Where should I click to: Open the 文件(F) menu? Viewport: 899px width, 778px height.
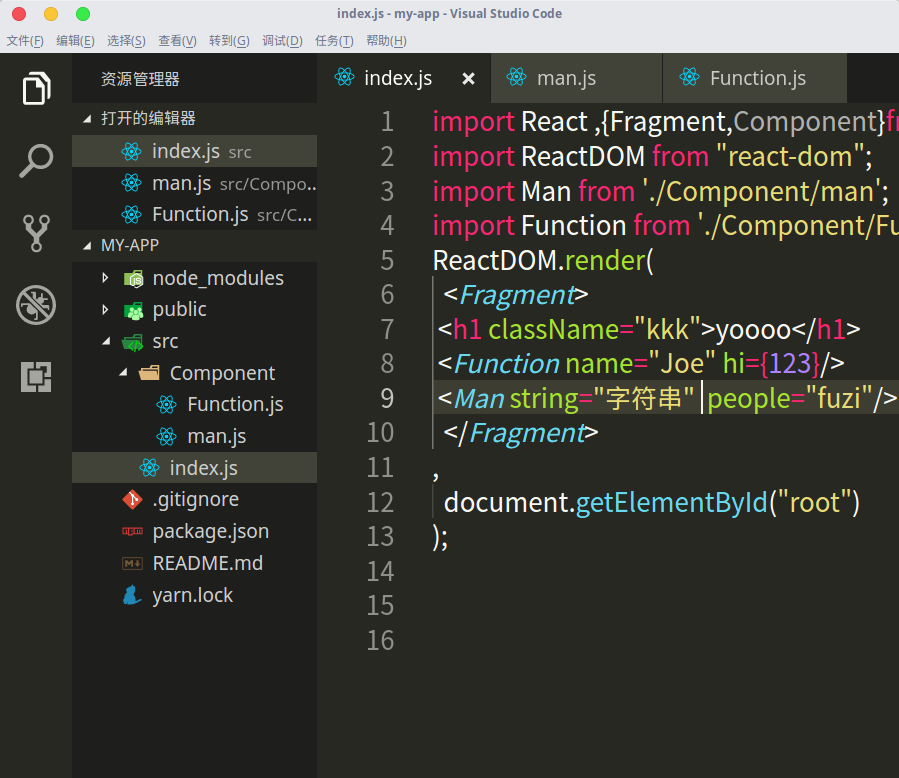[x=25, y=41]
